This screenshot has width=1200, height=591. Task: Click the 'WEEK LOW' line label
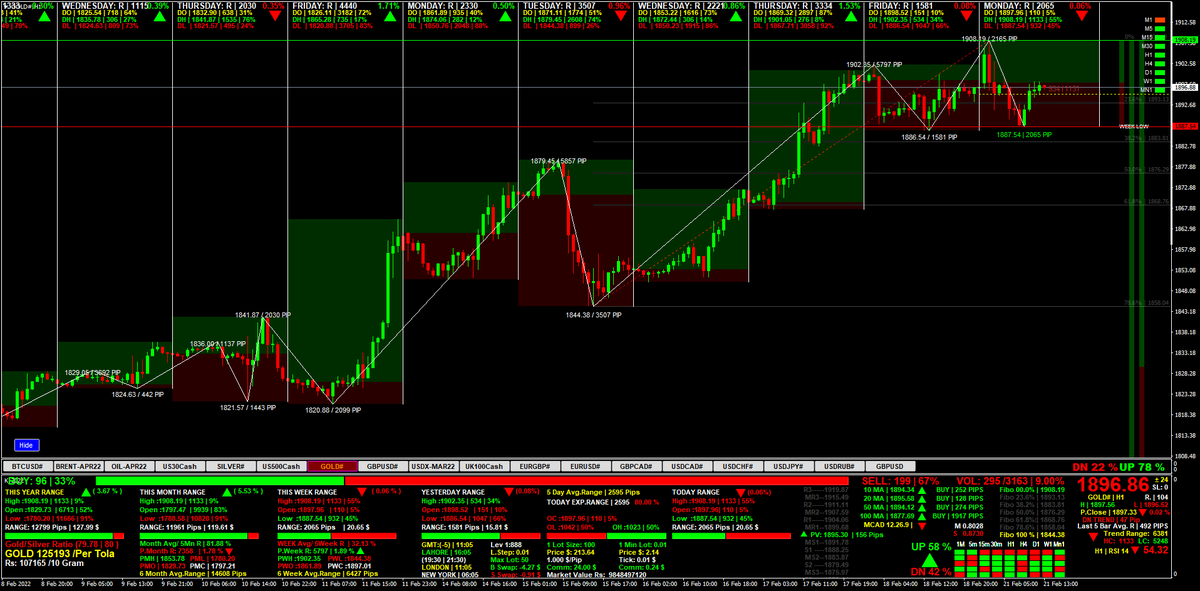1134,126
